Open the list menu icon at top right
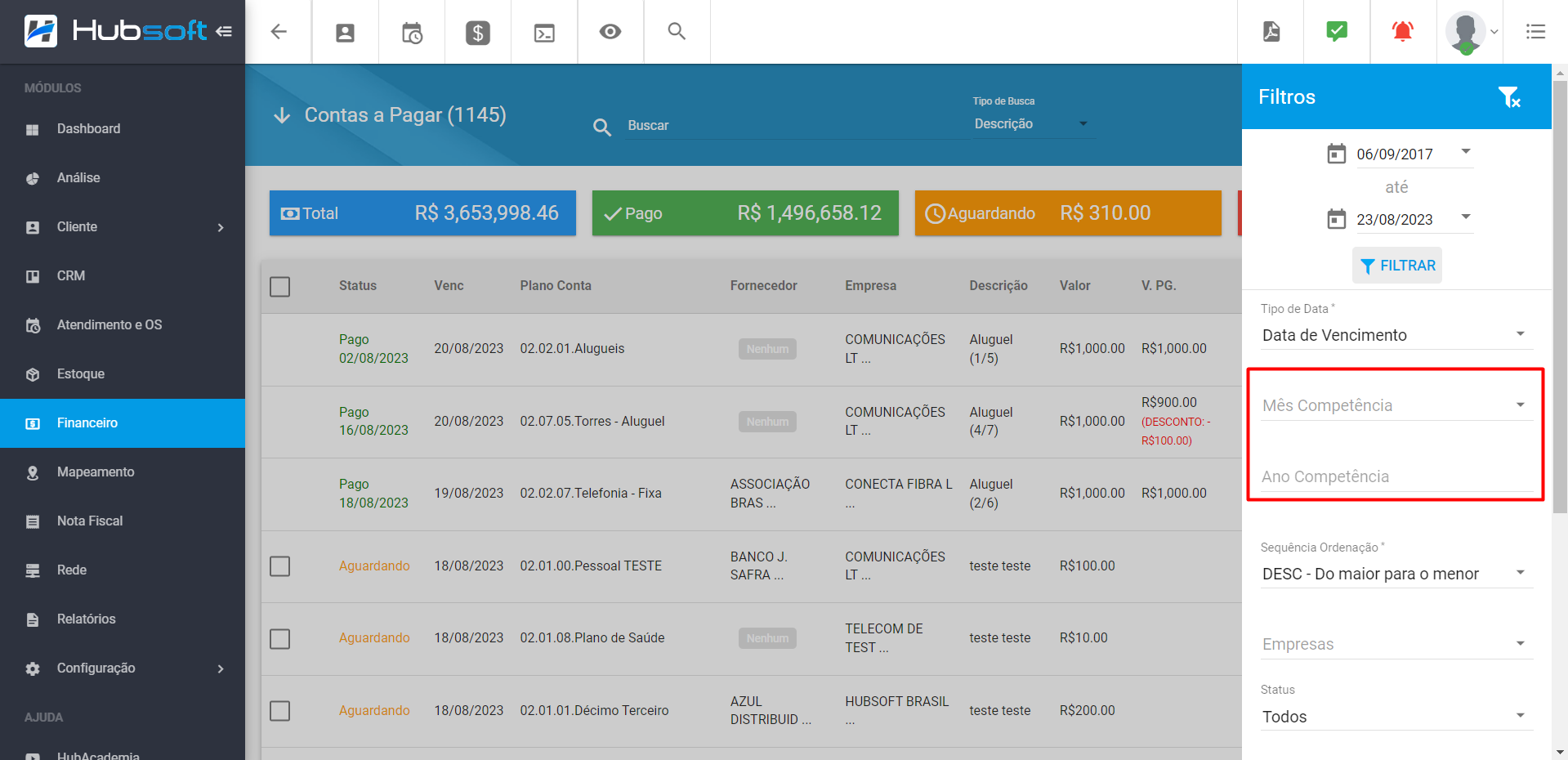This screenshot has width=1568, height=760. [x=1535, y=32]
